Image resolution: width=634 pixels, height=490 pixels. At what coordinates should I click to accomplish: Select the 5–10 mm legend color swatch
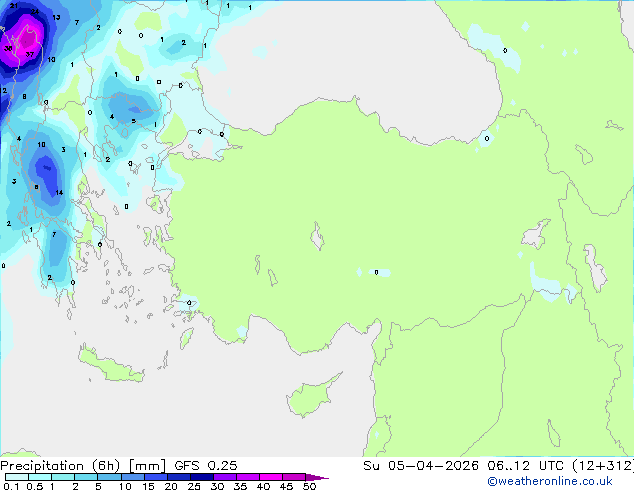[x=109, y=477]
